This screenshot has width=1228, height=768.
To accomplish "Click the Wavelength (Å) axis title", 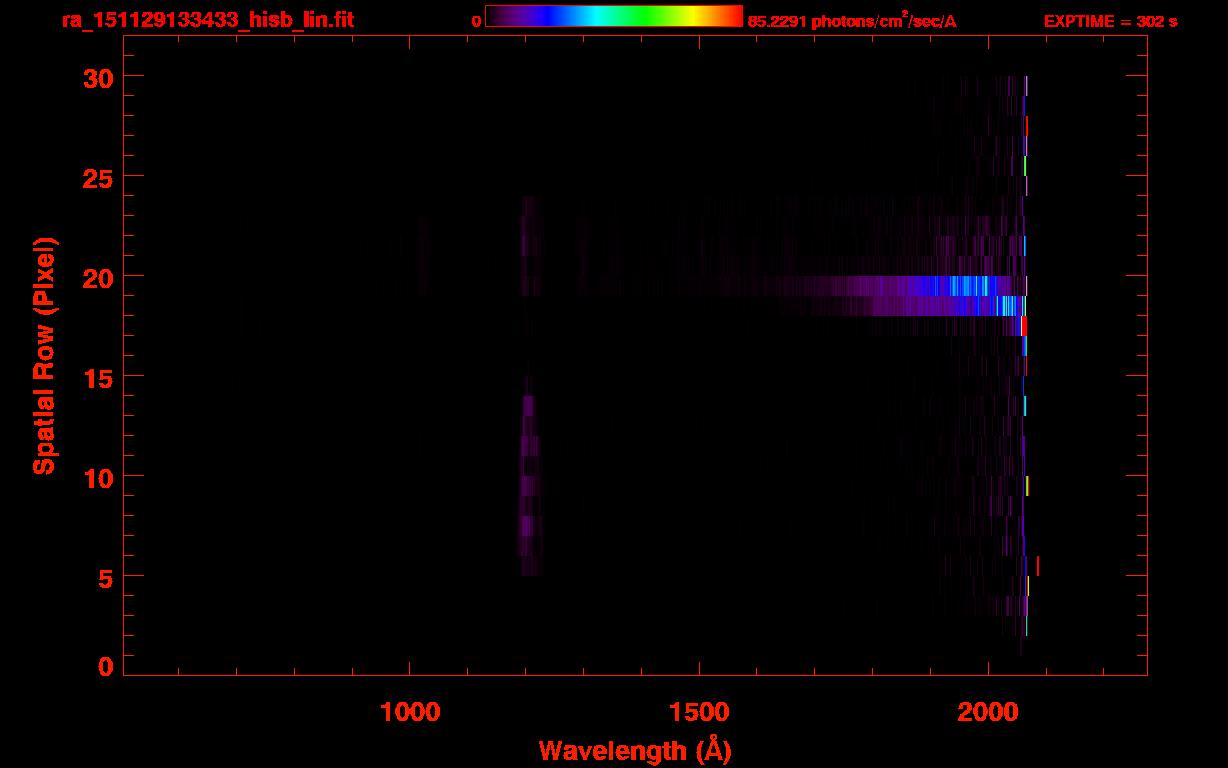I will click(635, 750).
